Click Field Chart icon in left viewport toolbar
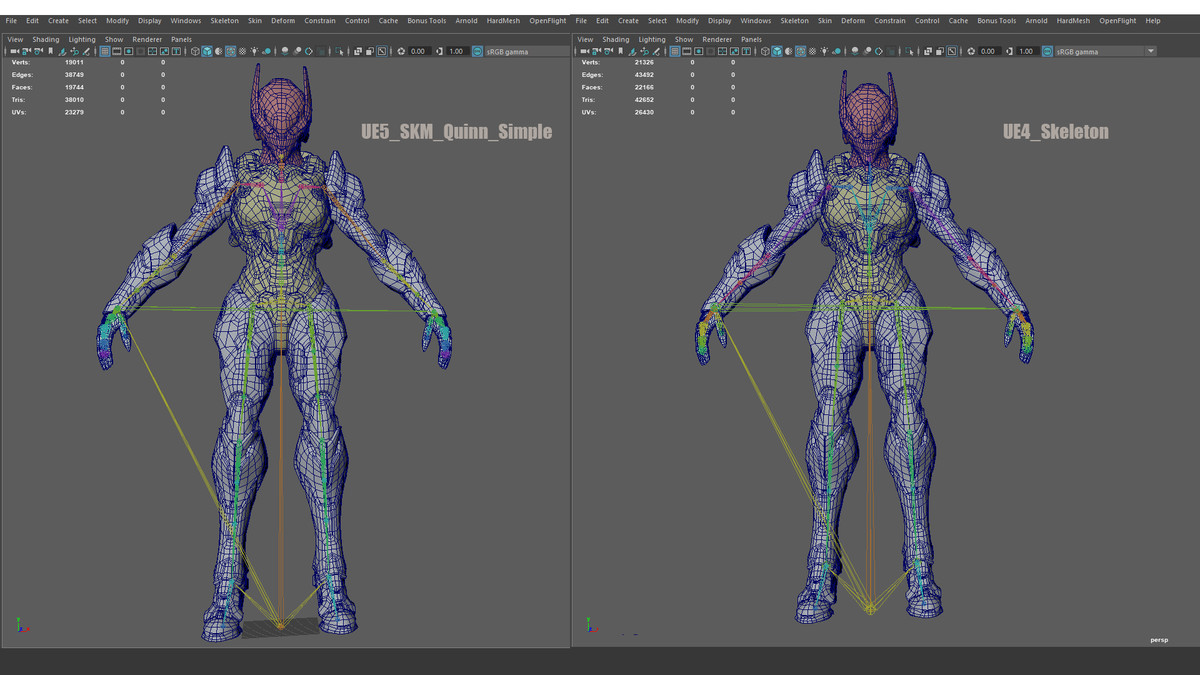Image resolution: width=1200 pixels, height=675 pixels. [x=152, y=51]
